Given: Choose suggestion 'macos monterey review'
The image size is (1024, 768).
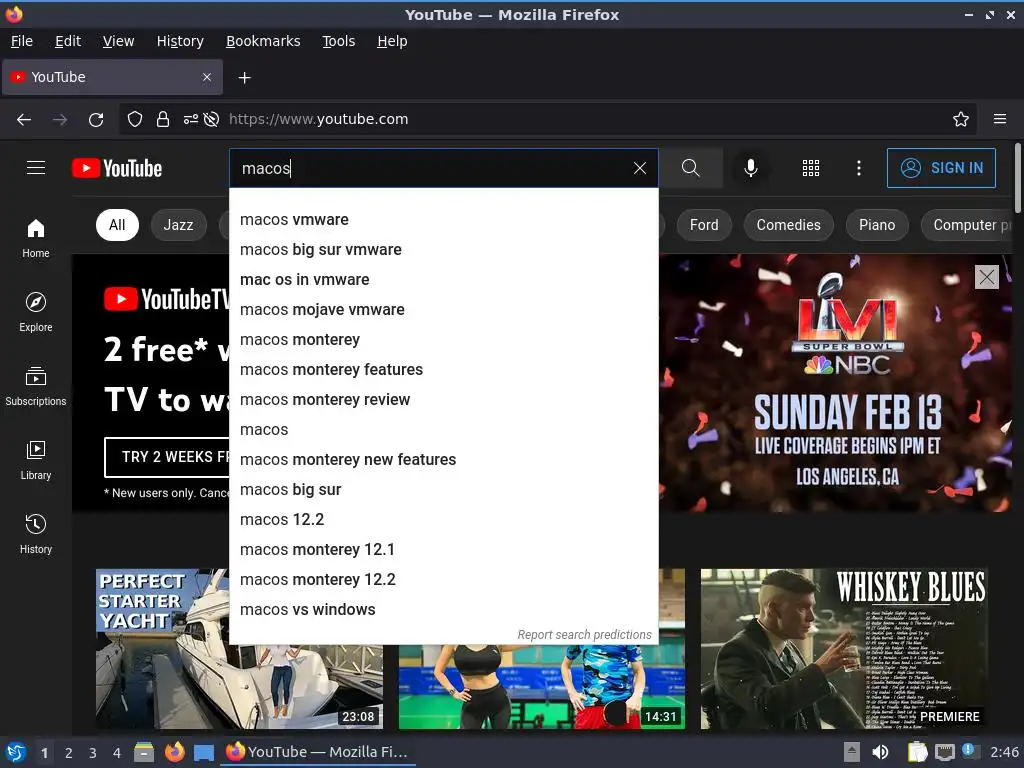Looking at the screenshot, I should tap(443, 400).
